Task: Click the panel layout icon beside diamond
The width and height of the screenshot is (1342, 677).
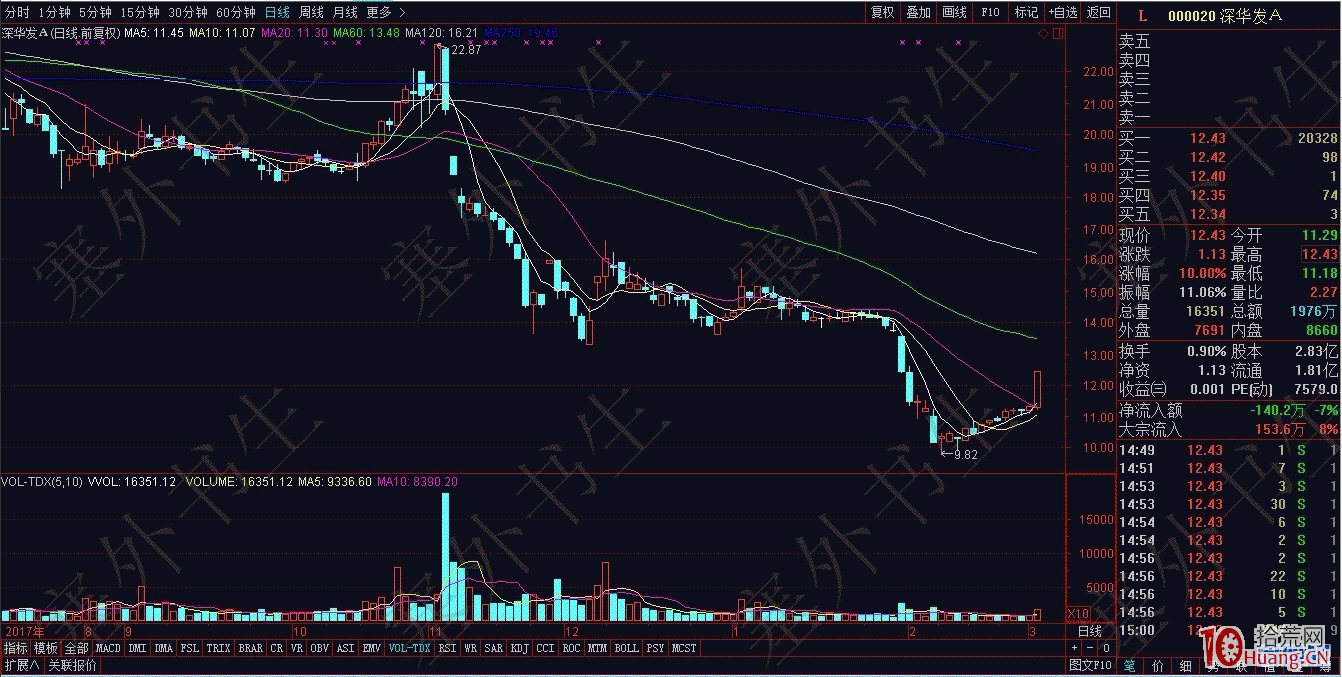Action: tap(1058, 34)
